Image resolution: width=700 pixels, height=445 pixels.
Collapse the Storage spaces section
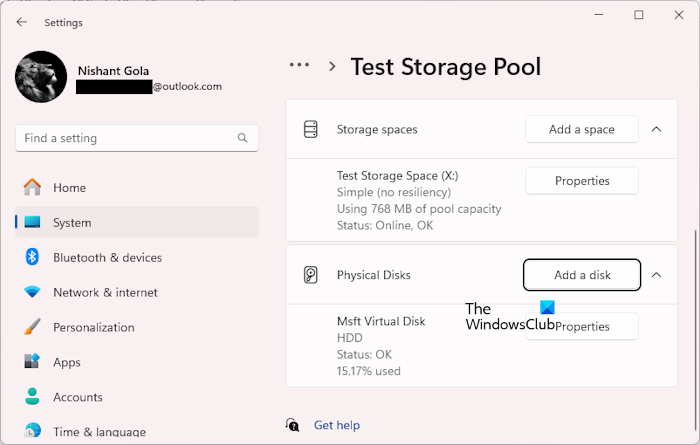coord(656,129)
